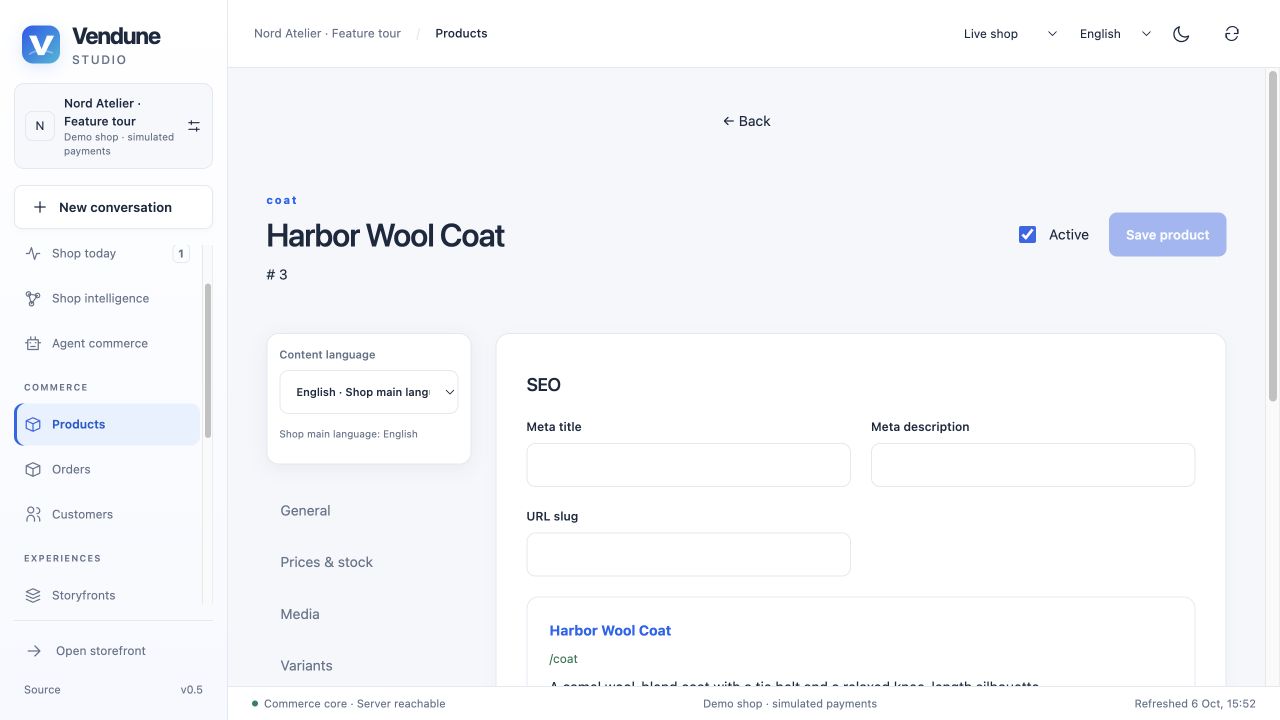Open the Live shop dropdown
Image resolution: width=1280 pixels, height=720 pixels.
tap(1010, 34)
